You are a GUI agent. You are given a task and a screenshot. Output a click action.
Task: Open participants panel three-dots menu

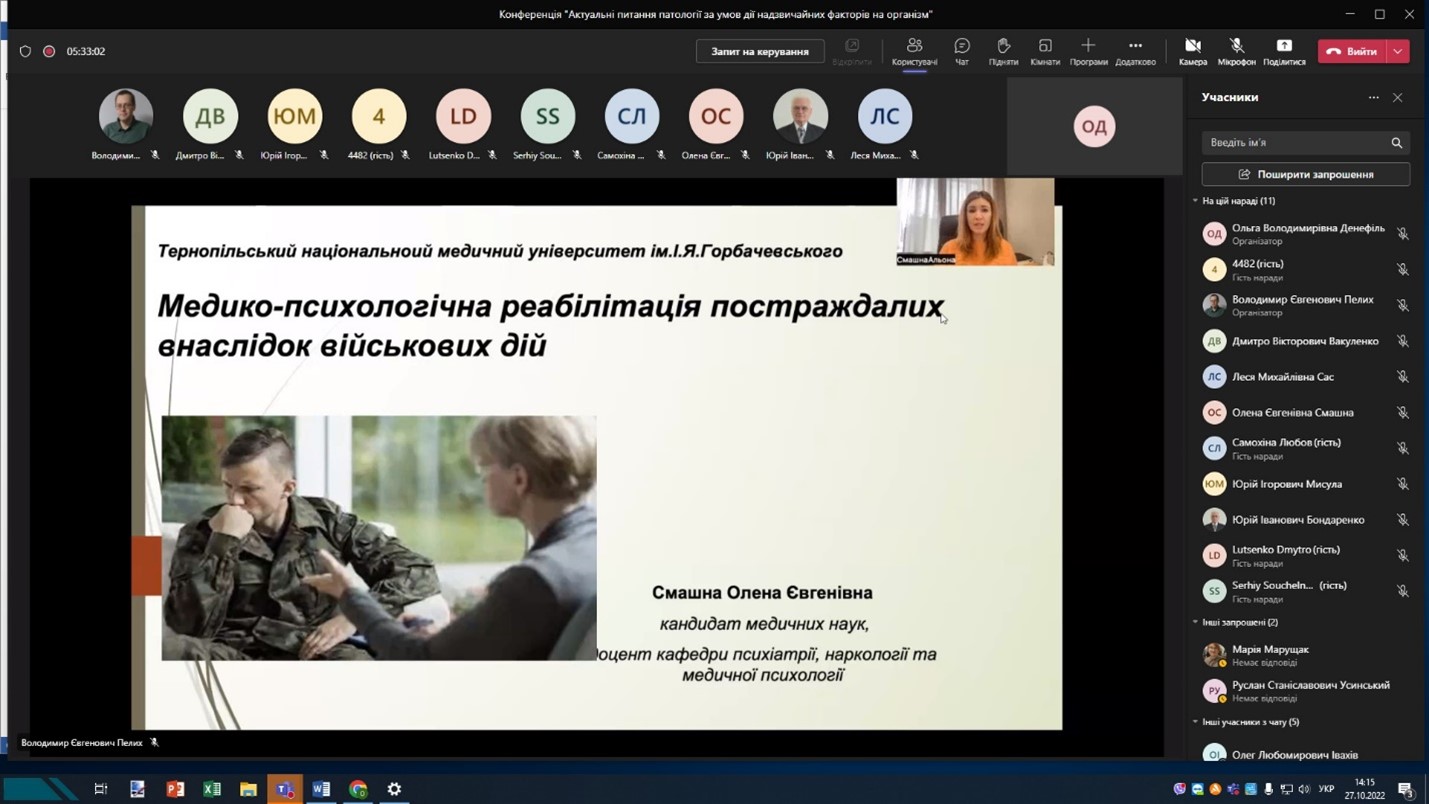click(1373, 98)
